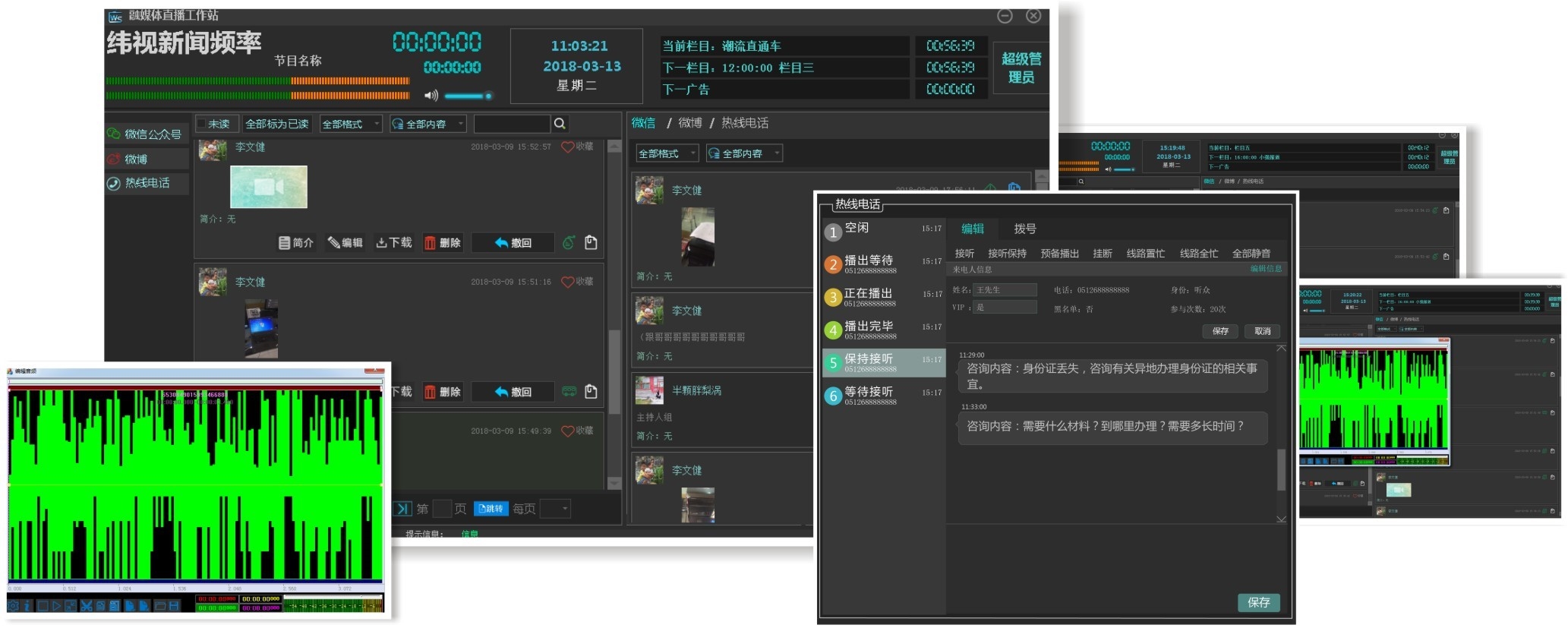Screen dimensions: 1568x628
Task: Toggle the 未读 unread checkbox
Action: [202, 124]
